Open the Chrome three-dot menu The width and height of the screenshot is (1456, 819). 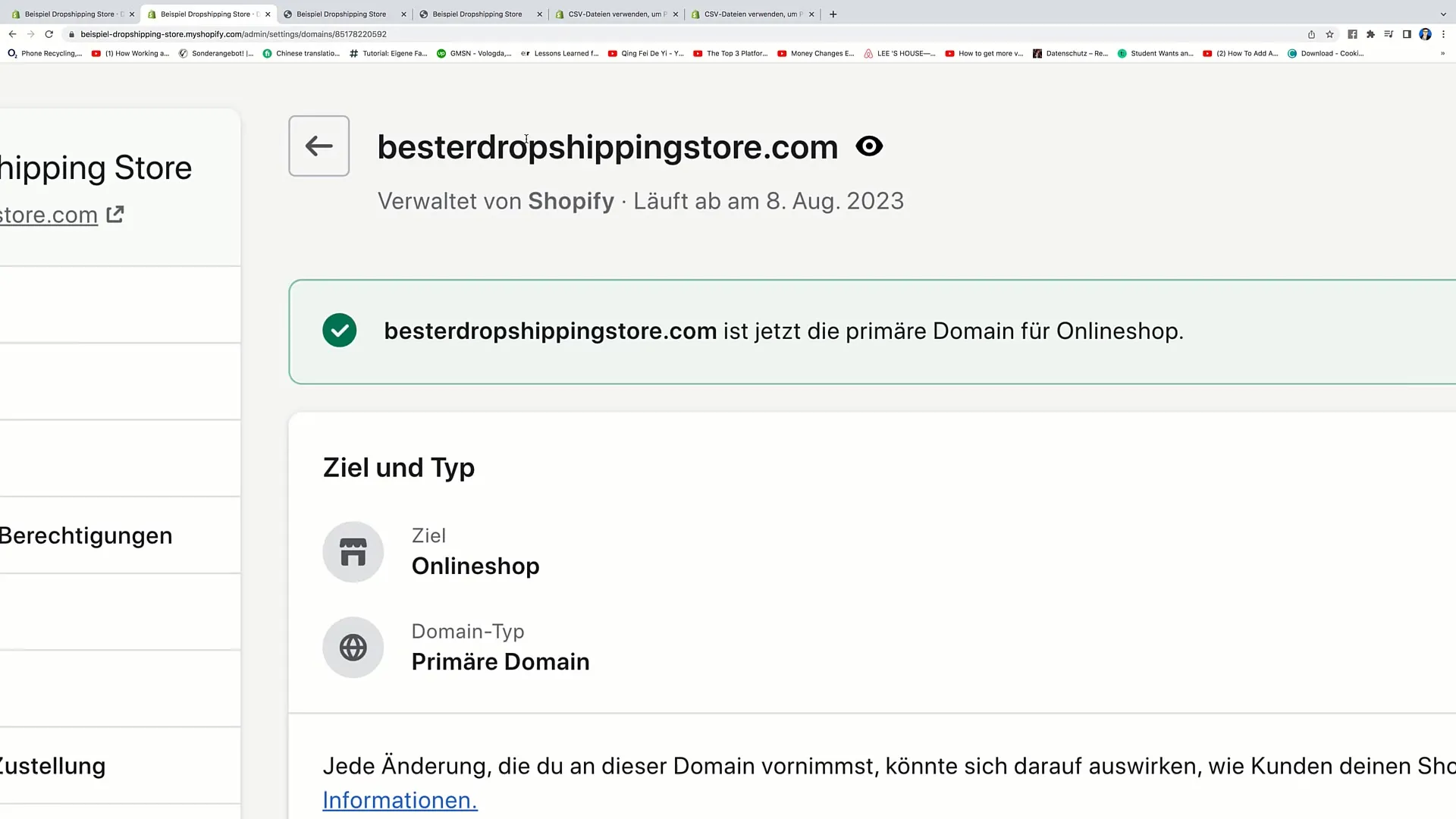pyautogui.click(x=1444, y=34)
